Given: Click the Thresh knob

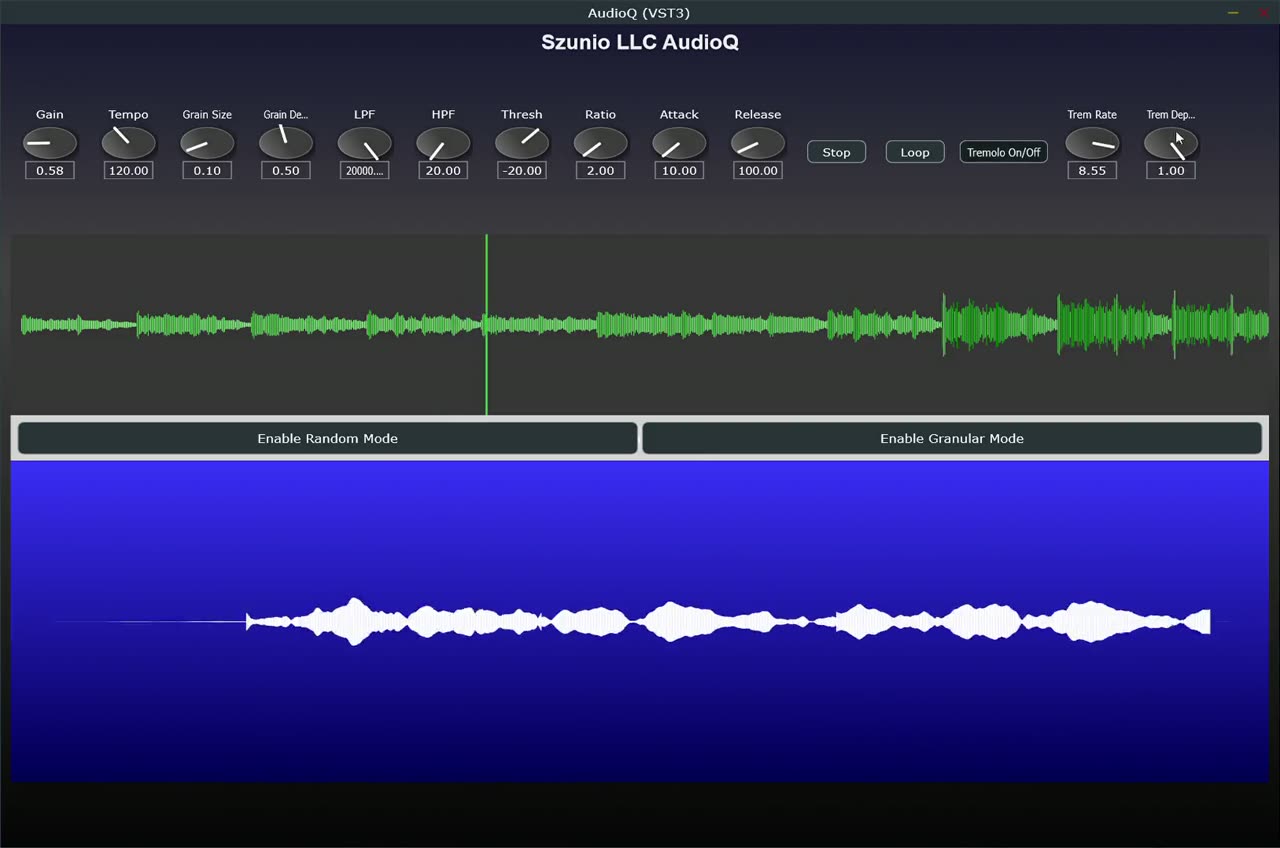Looking at the screenshot, I should [x=522, y=143].
